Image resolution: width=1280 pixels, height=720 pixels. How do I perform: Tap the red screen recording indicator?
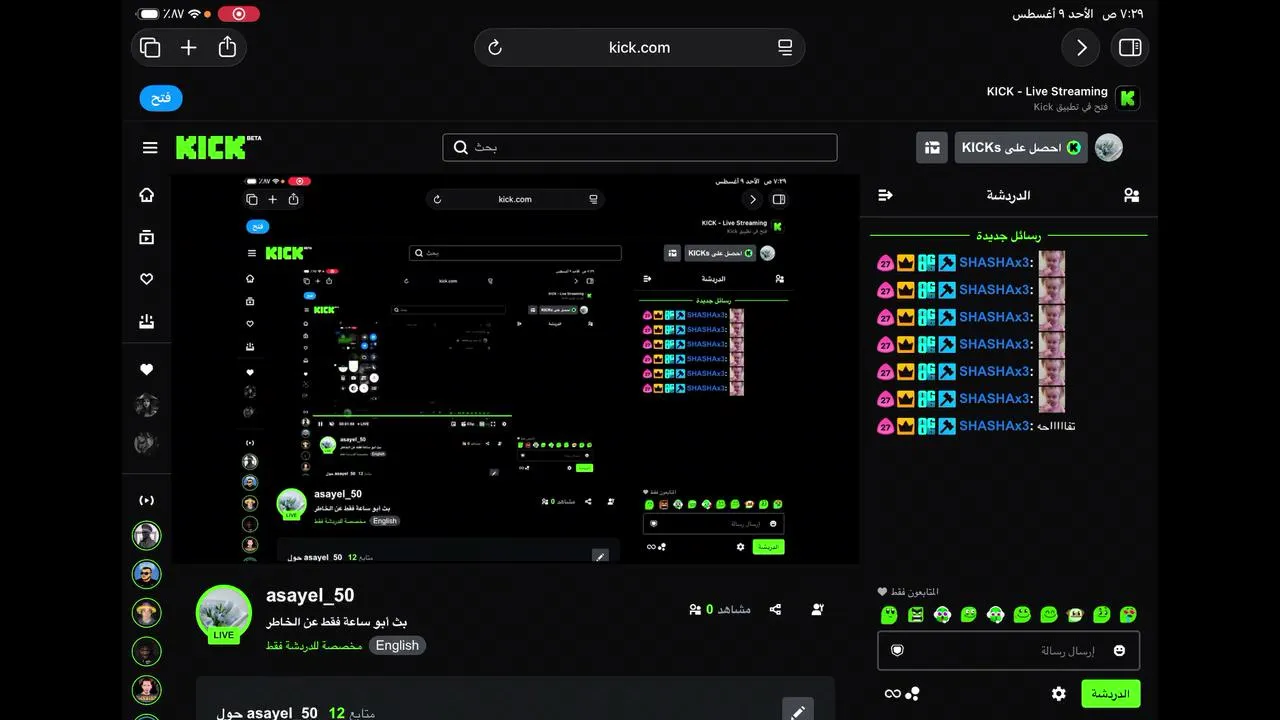(x=238, y=14)
